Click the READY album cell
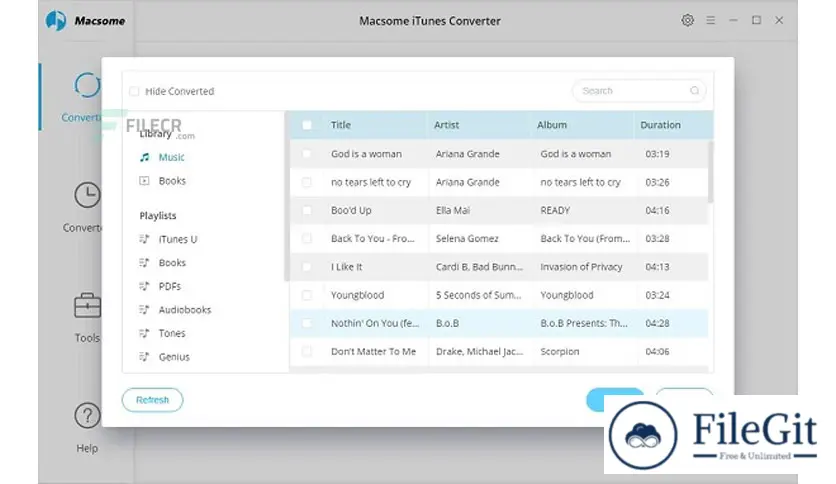 pos(555,210)
